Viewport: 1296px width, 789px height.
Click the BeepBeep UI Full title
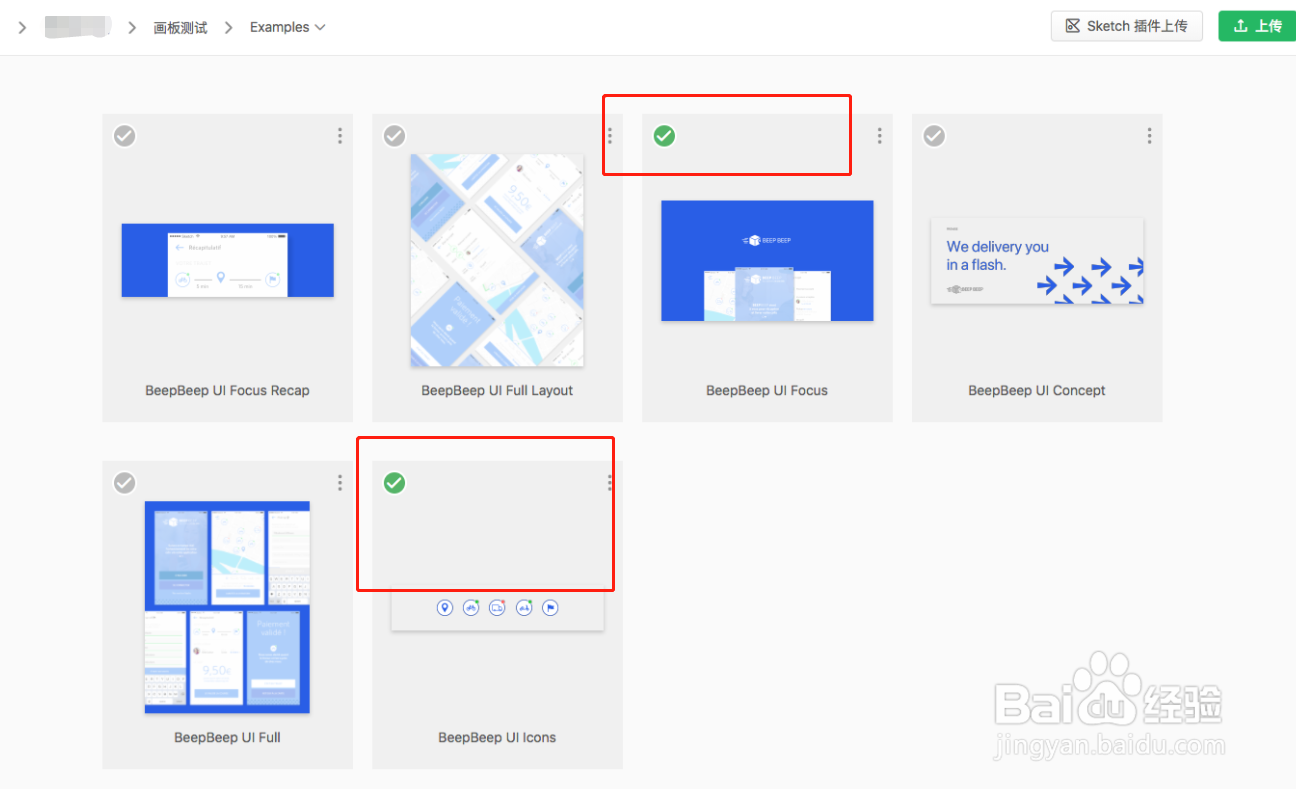227,738
